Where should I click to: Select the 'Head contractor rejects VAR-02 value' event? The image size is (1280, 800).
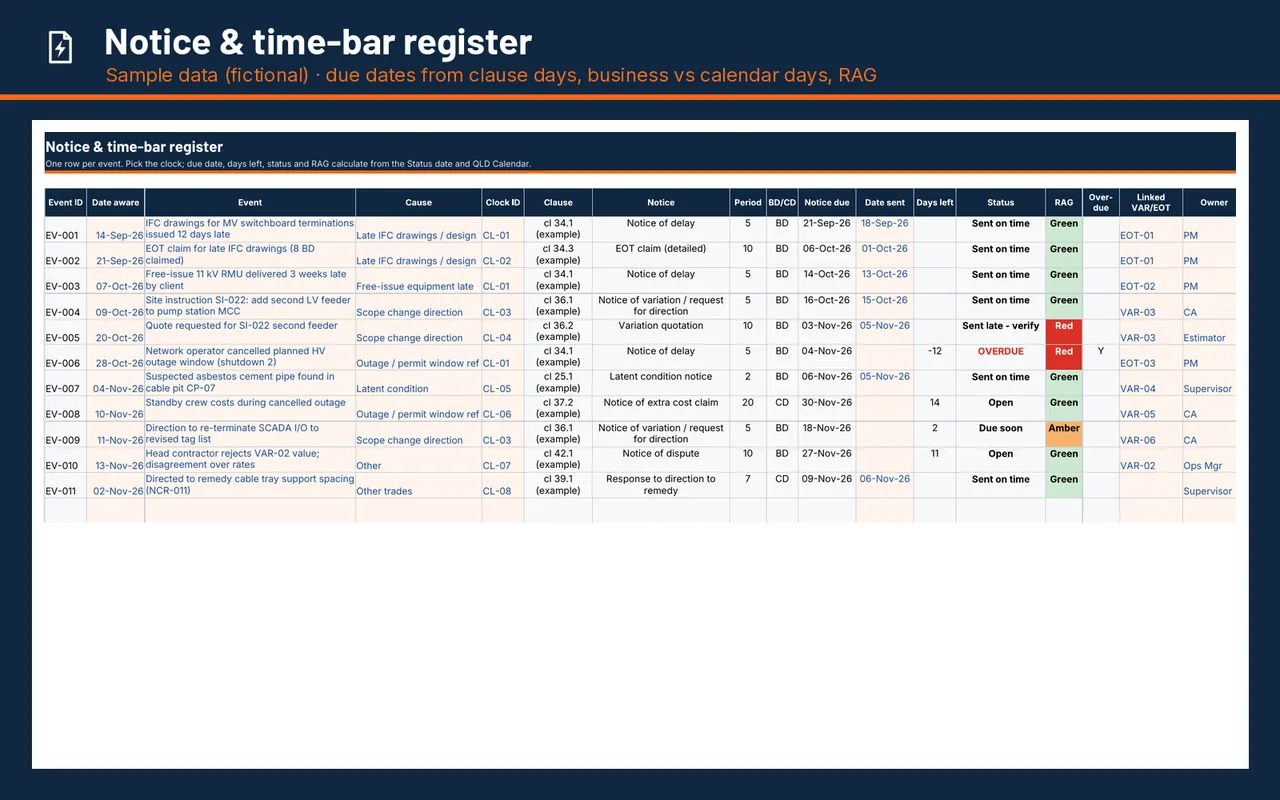250,459
